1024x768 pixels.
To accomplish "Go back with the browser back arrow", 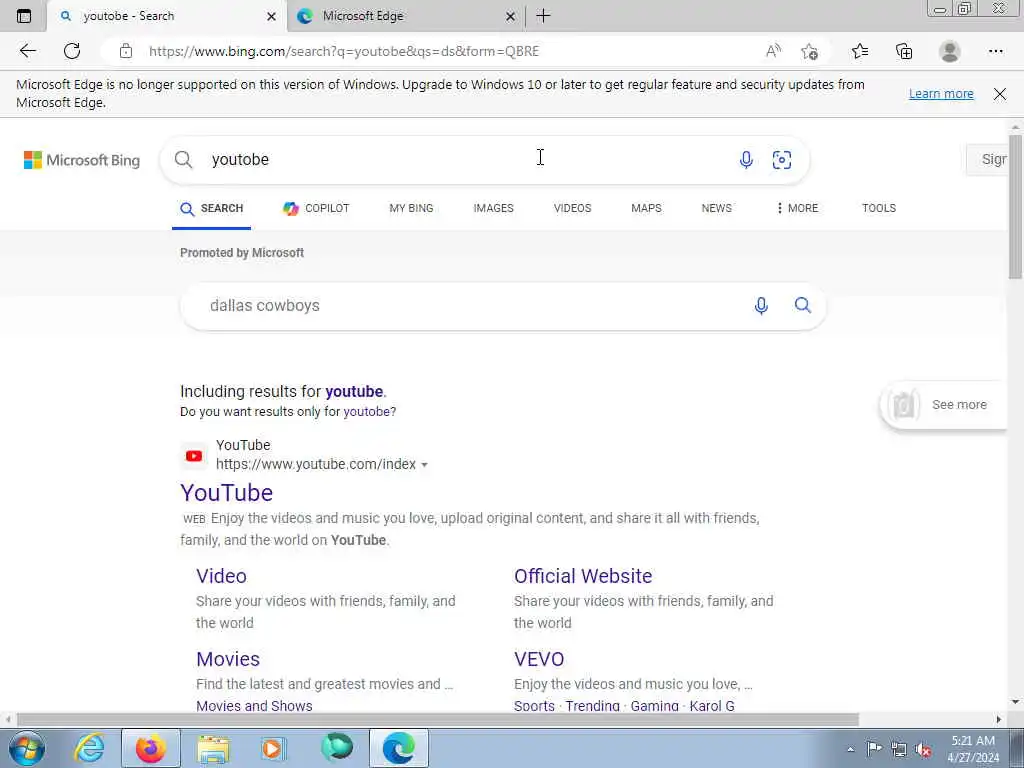I will coord(27,51).
